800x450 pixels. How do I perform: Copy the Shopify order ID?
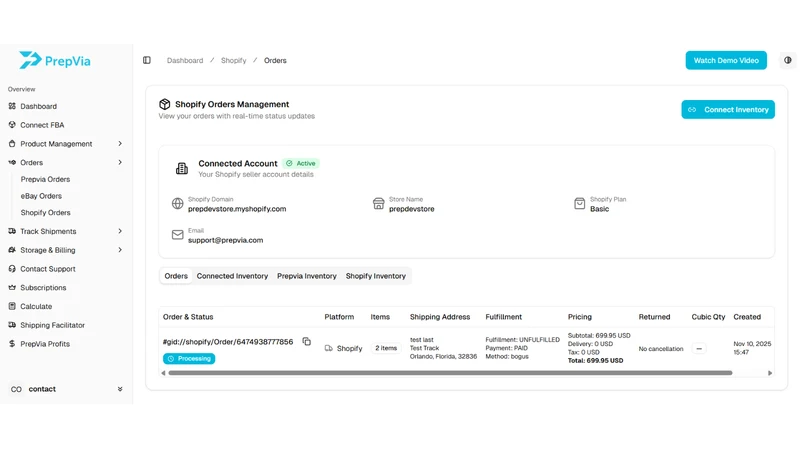point(307,341)
